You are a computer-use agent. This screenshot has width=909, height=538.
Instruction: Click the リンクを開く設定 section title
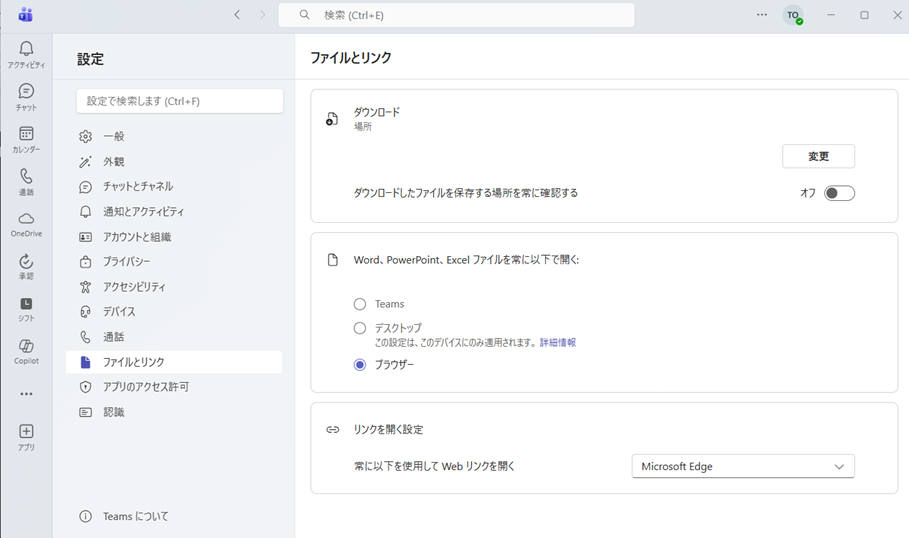tap(388, 430)
